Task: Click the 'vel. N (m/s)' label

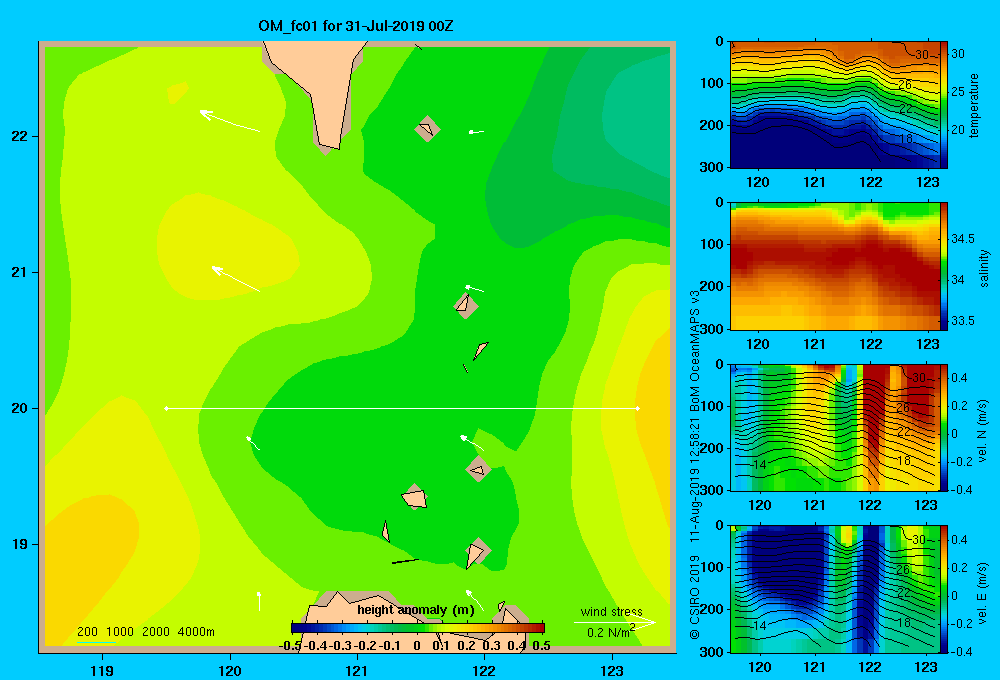Action: pyautogui.click(x=983, y=431)
